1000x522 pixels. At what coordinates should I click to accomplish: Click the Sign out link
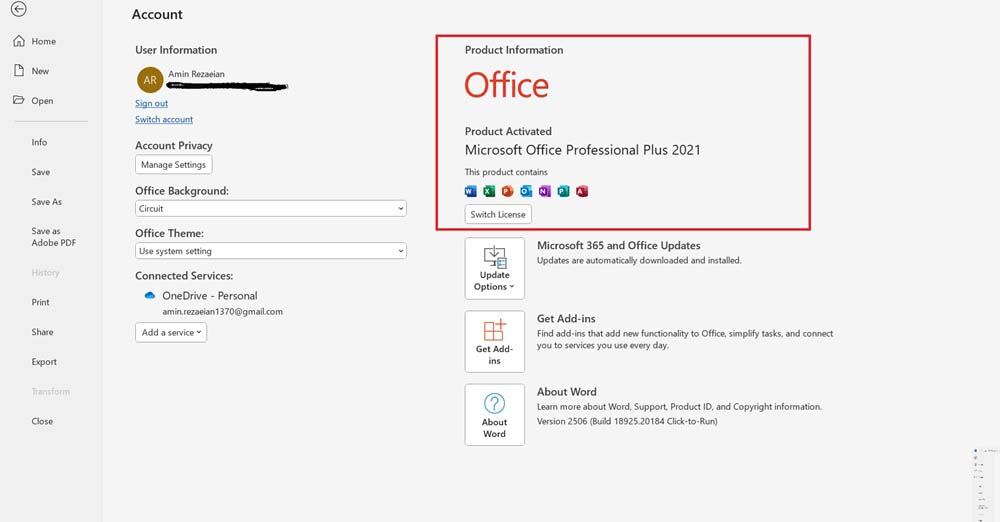pyautogui.click(x=151, y=104)
